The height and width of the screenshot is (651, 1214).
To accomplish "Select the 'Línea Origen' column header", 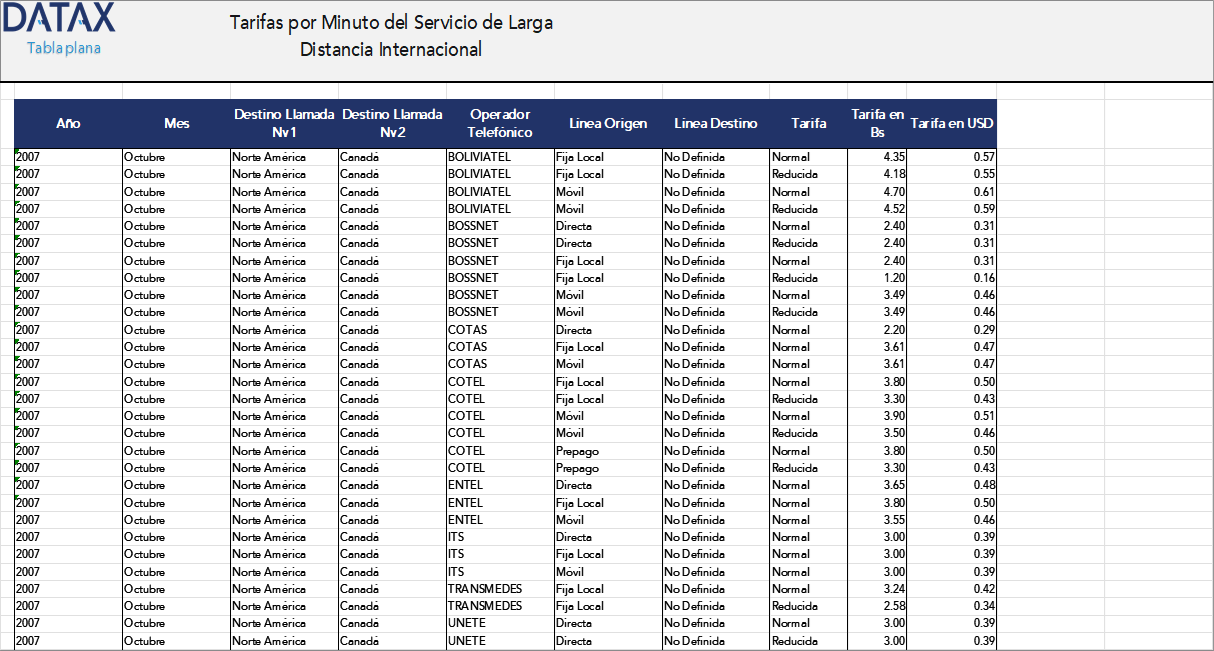I will click(x=608, y=123).
